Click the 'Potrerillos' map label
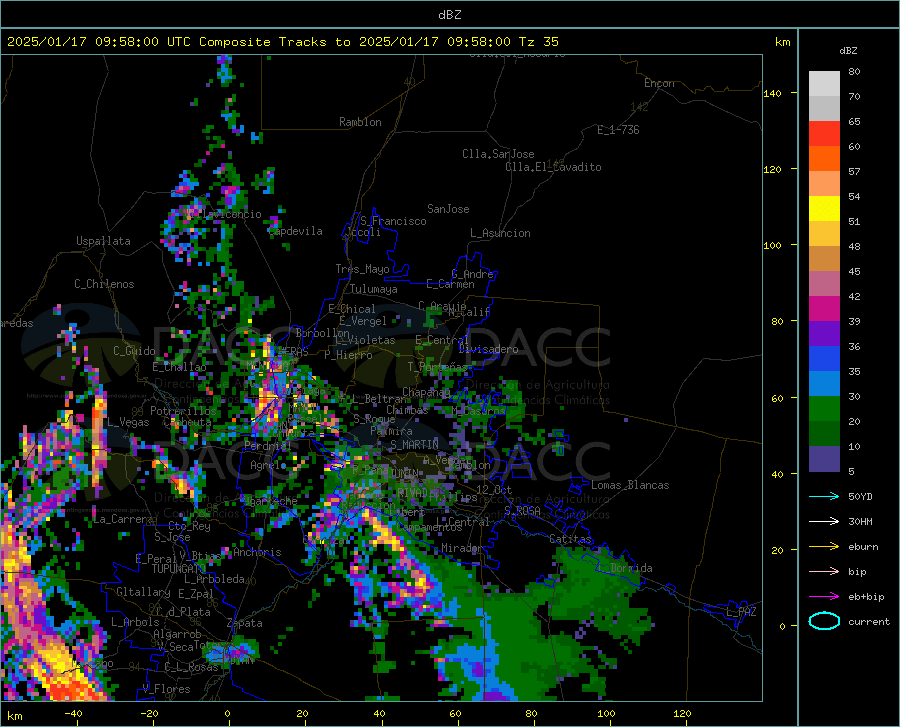Viewport: 900px width, 727px height. [x=183, y=411]
